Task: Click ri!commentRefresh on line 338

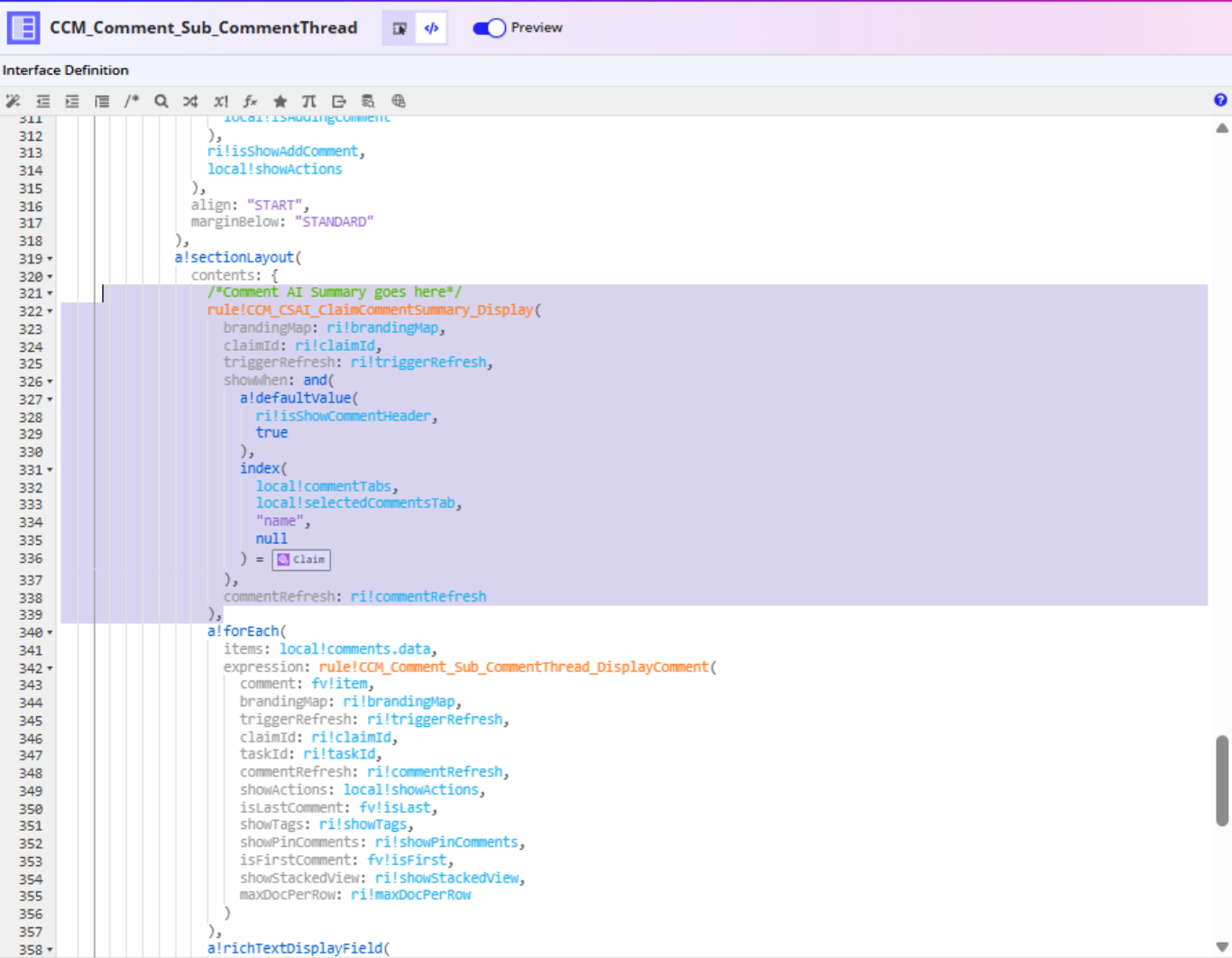Action: pos(418,596)
